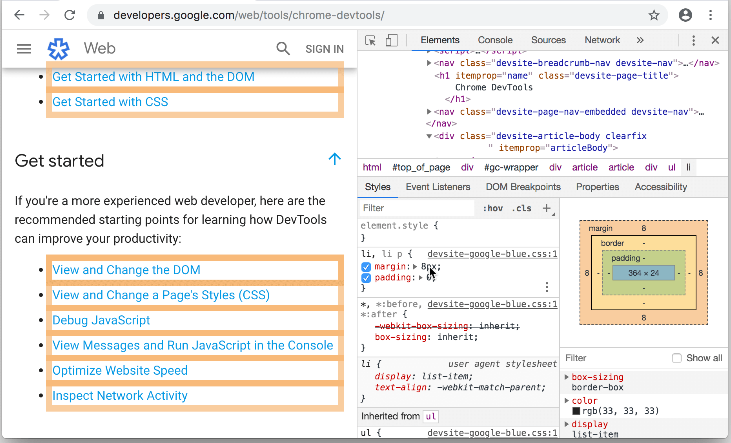Open the hamburger navigation menu
Image resolution: width=731 pixels, height=443 pixels.
[24, 48]
